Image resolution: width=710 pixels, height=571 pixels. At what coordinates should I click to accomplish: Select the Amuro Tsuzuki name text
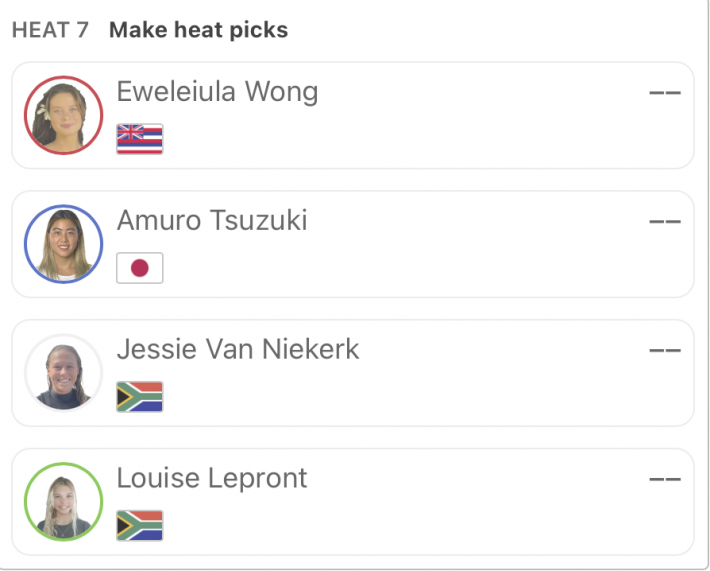coord(212,221)
